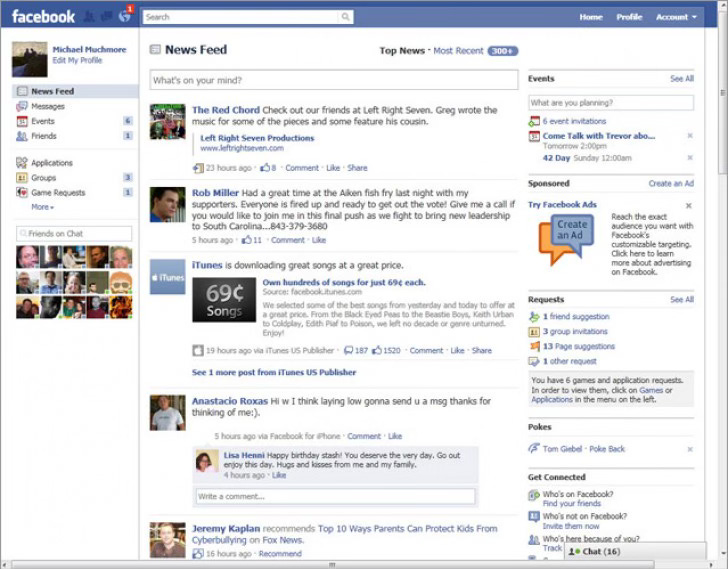Click the group invitations icon under Requests

[534, 332]
